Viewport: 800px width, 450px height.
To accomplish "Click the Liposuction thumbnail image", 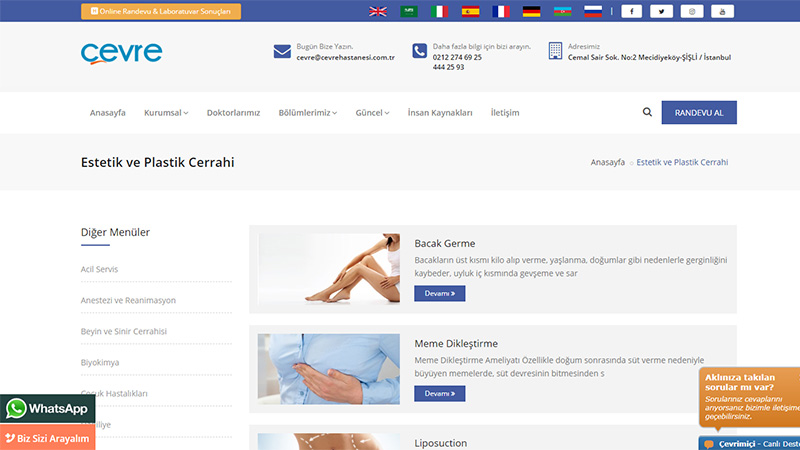I will [x=329, y=442].
